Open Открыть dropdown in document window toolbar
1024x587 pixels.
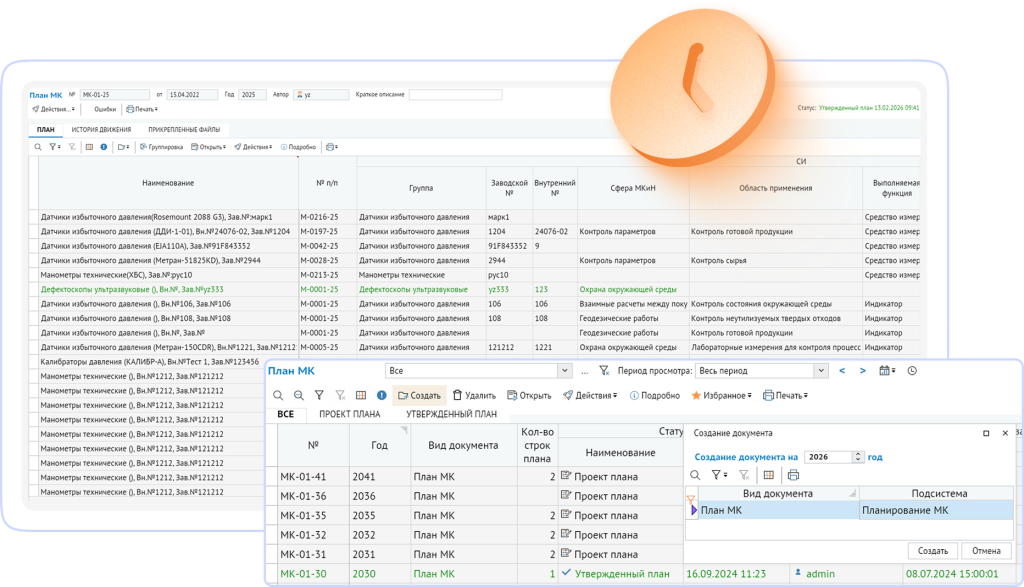point(208,147)
